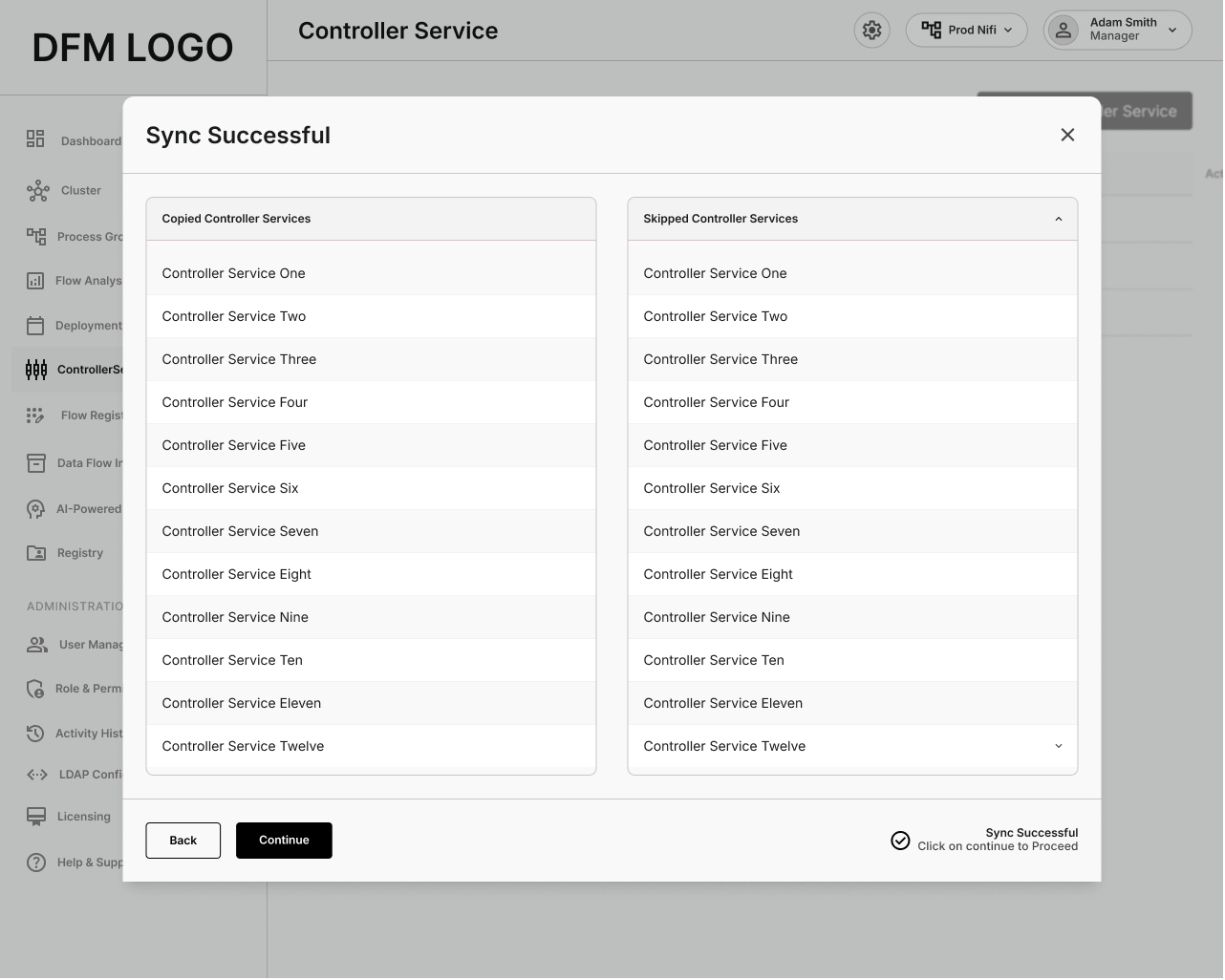Viewport: 1225px width, 980px height.
Task: Select skipped Controller Service Three
Action: point(852,360)
